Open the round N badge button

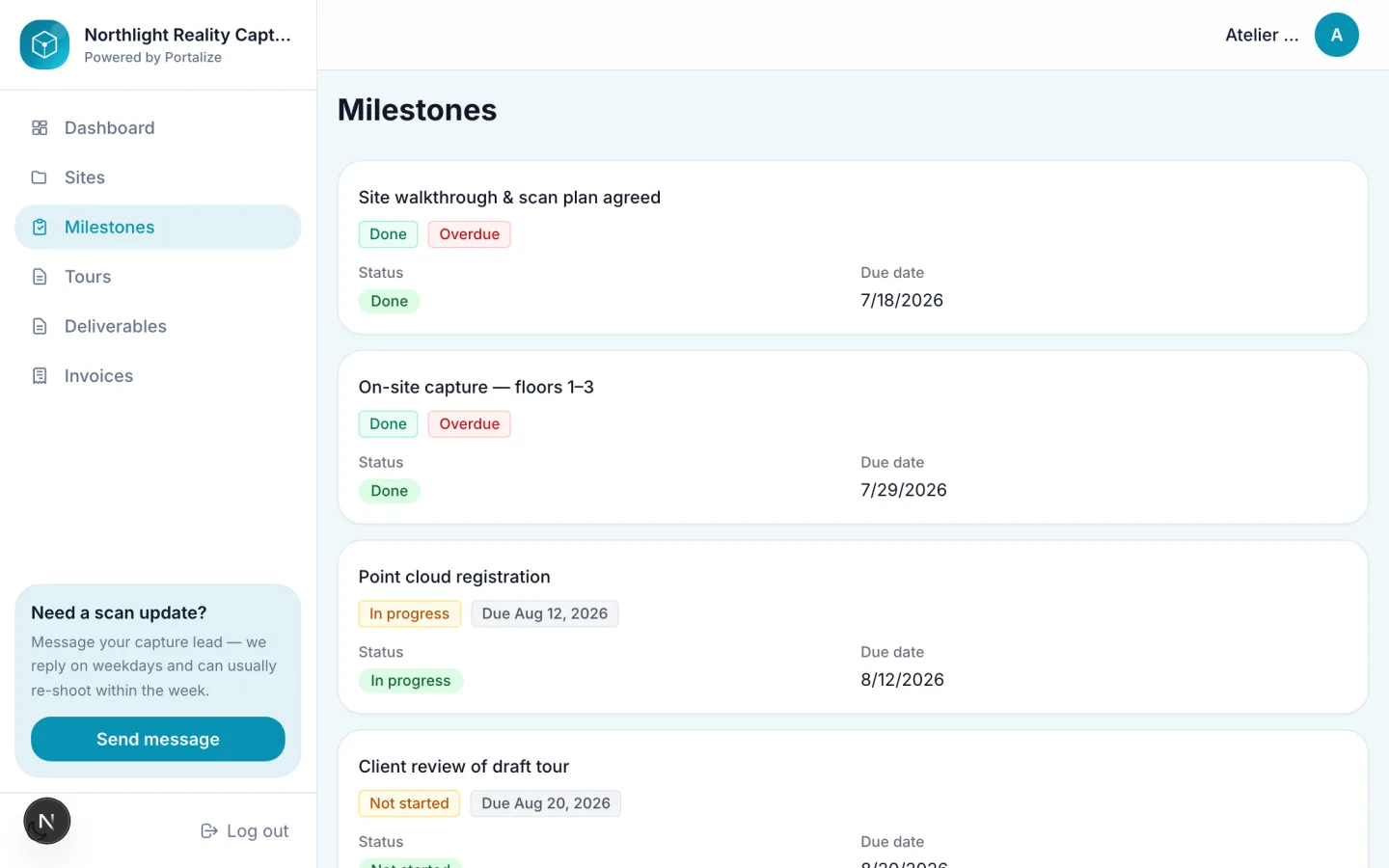tap(46, 822)
